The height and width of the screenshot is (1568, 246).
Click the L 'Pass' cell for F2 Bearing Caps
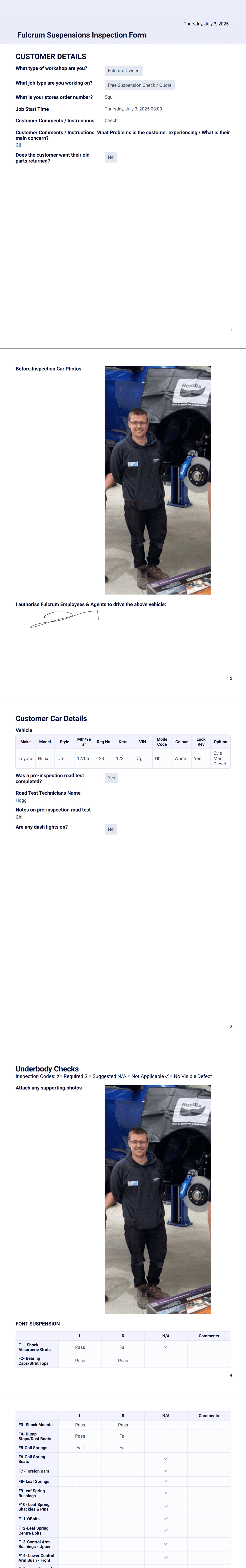pyautogui.click(x=80, y=1360)
